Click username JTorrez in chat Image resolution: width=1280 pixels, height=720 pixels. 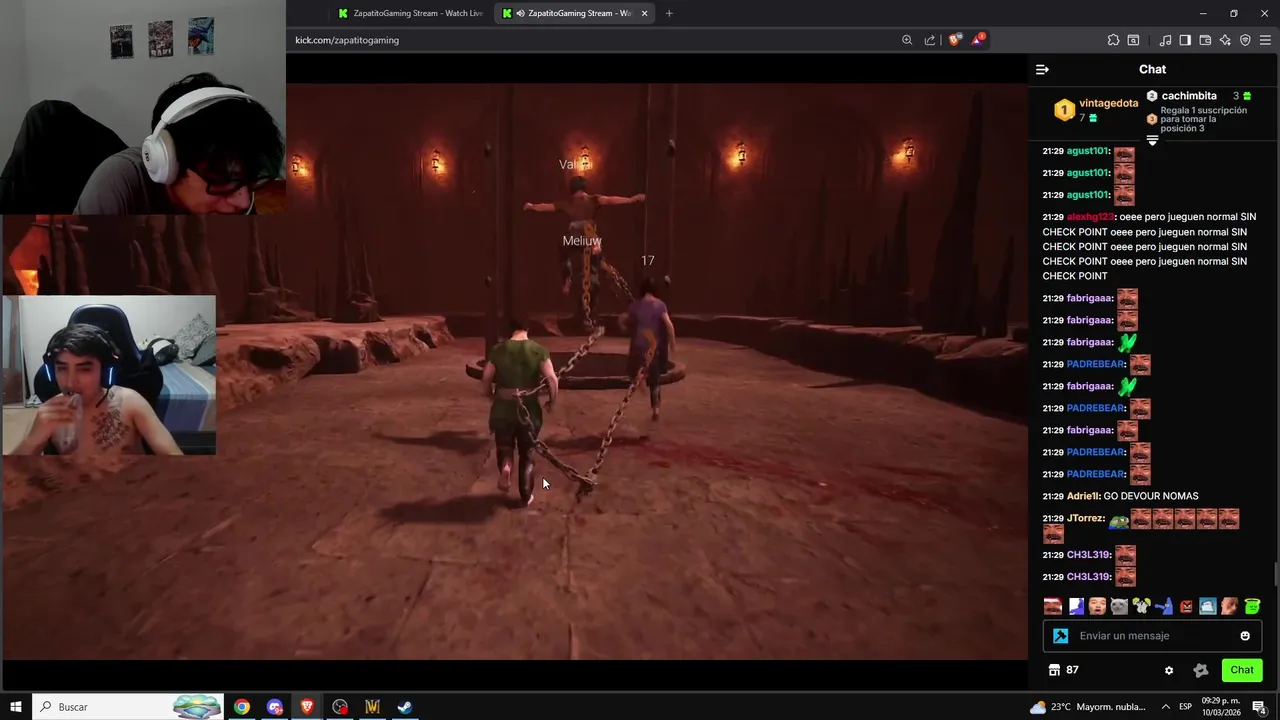[x=1086, y=518]
